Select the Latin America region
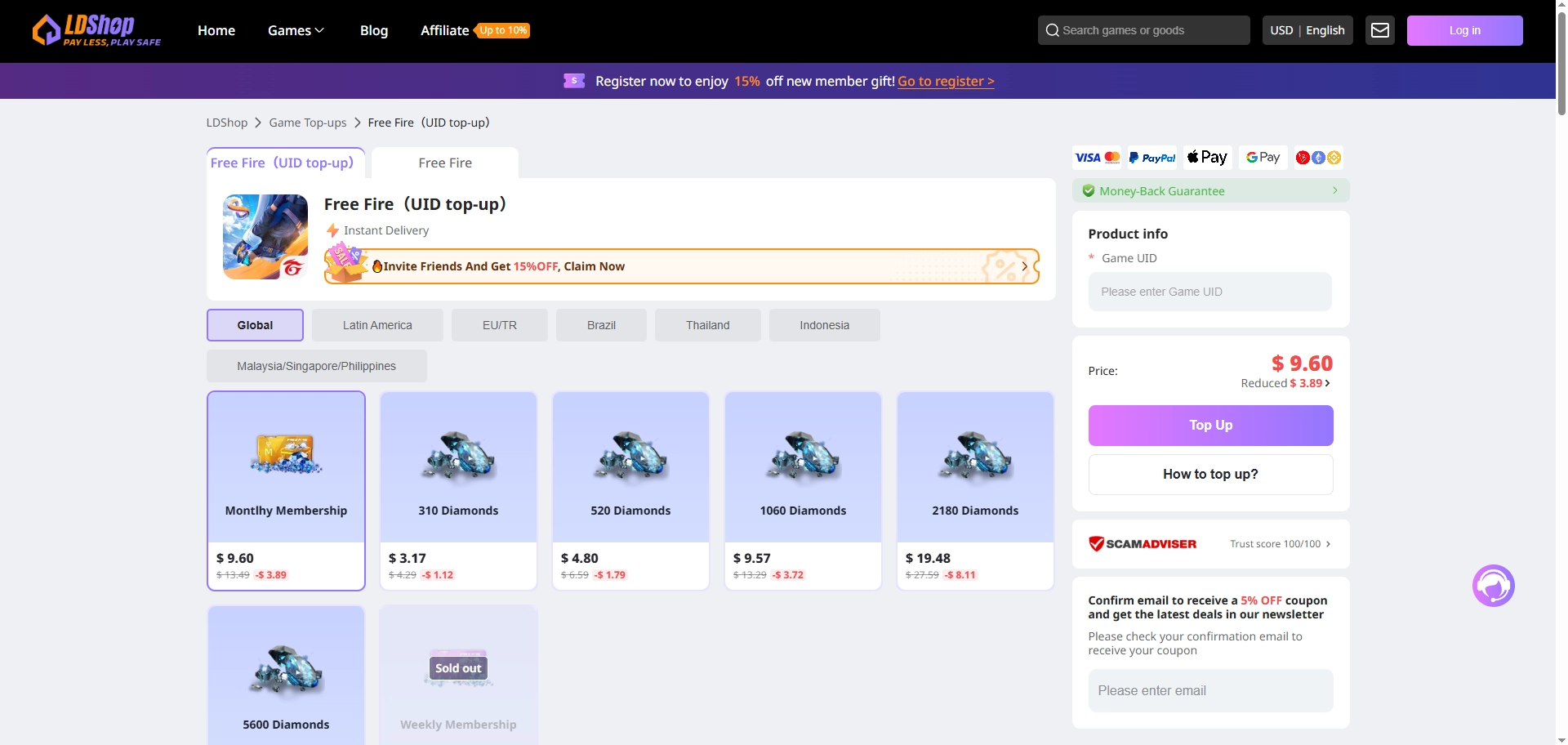1568x745 pixels. 377,325
